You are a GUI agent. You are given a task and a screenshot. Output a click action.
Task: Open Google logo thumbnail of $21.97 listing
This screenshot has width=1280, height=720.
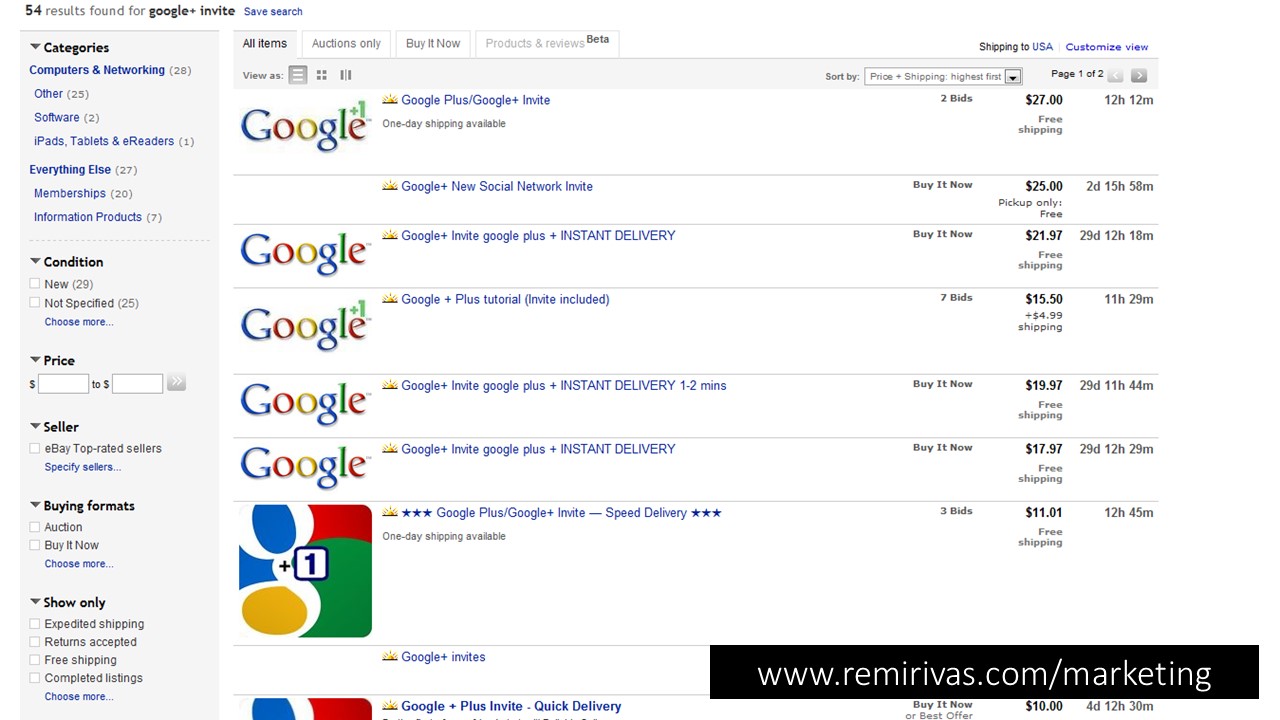(x=305, y=254)
